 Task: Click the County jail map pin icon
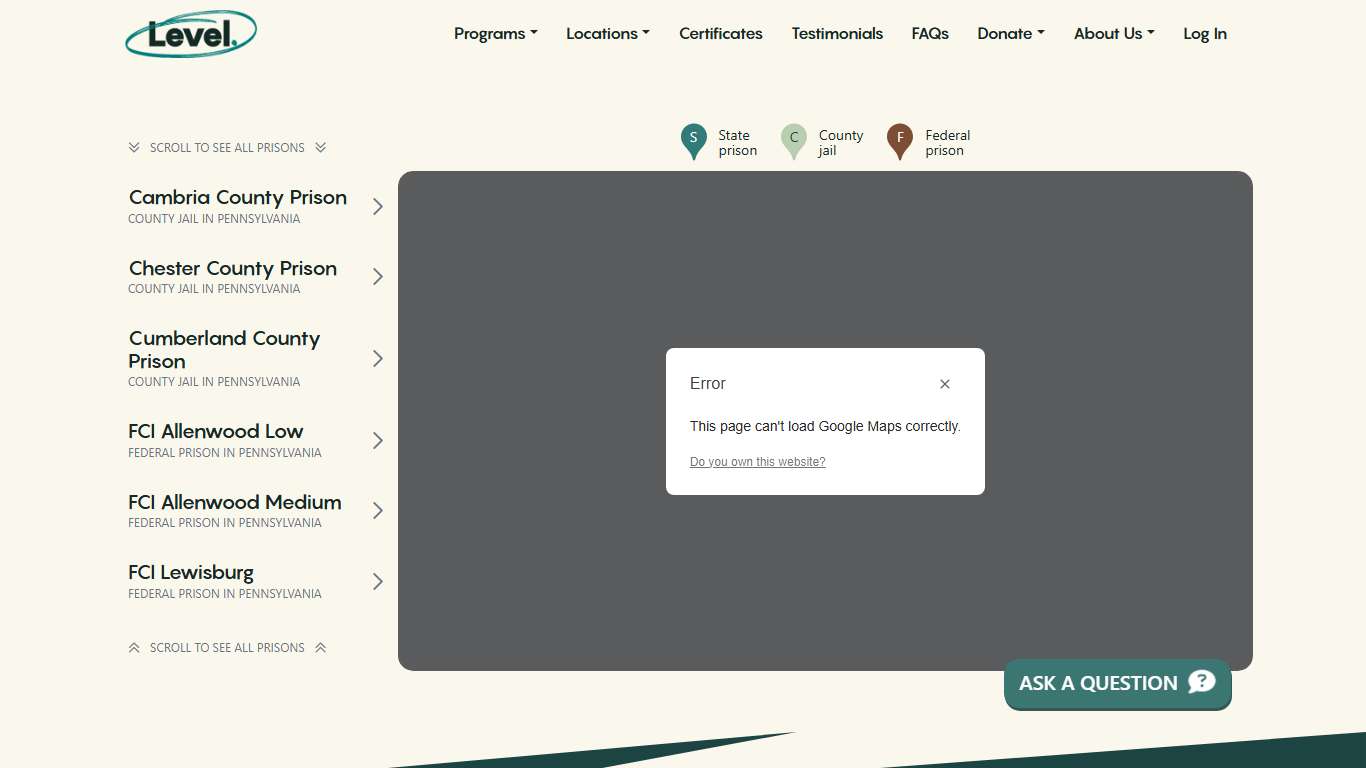[x=794, y=141]
